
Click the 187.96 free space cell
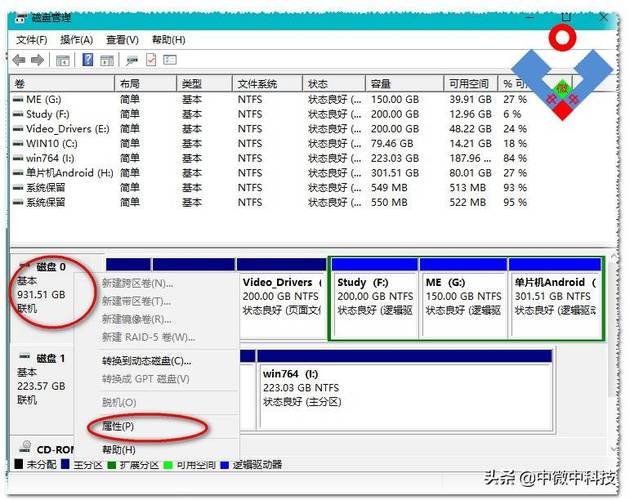(470, 158)
